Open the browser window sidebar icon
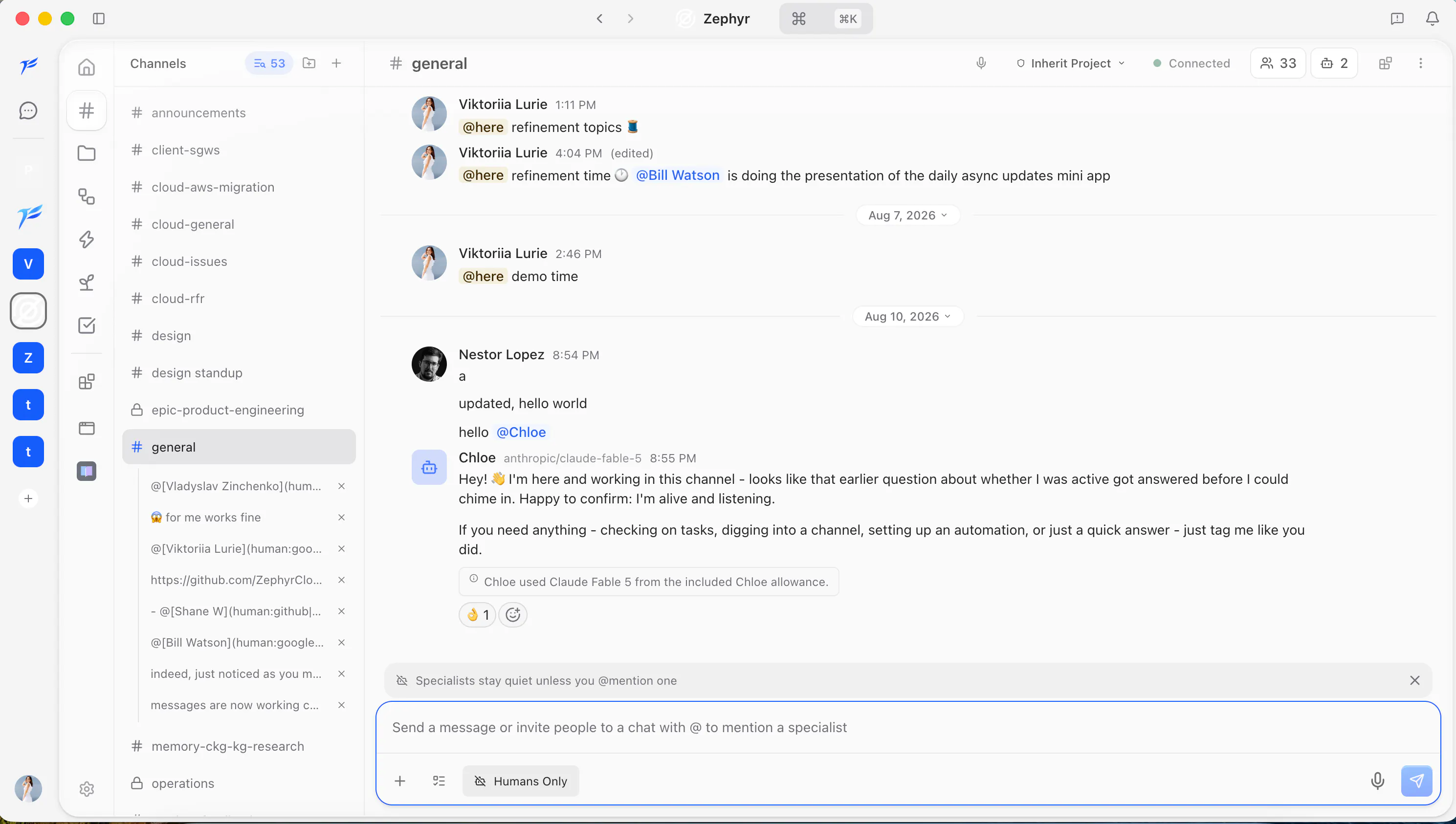The image size is (1456, 824). pyautogui.click(x=86, y=429)
